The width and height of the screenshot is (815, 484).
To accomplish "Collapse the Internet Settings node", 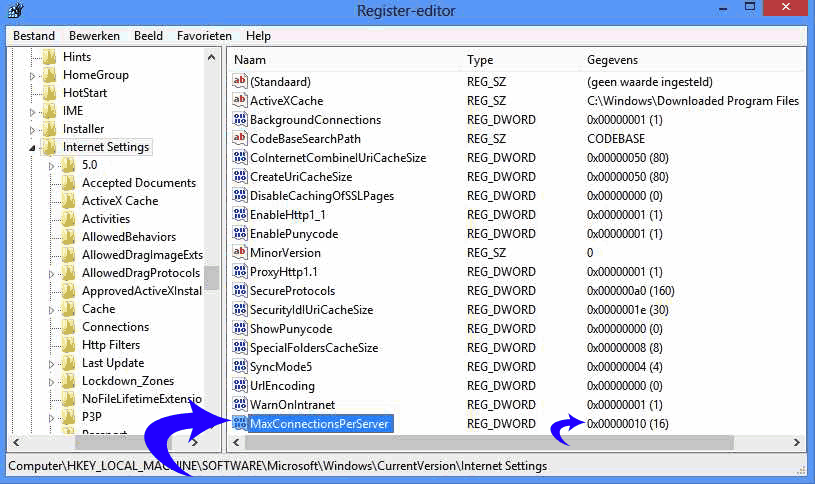I will click(32, 148).
